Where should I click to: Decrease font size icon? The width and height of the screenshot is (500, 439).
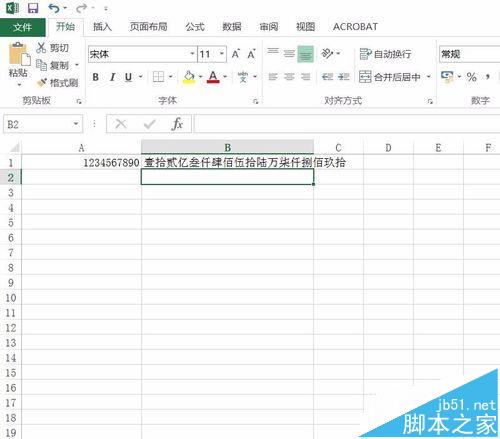click(252, 54)
